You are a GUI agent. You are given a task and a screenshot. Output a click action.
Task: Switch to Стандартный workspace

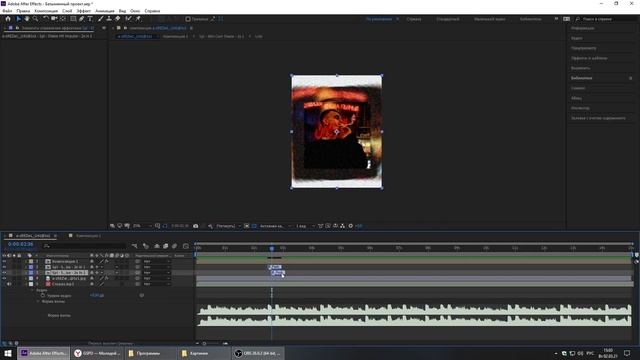[448, 19]
